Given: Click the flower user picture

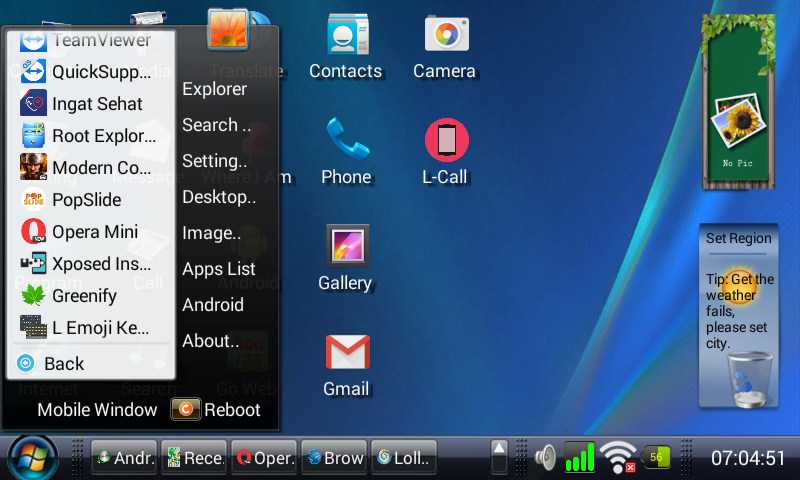Looking at the screenshot, I should [x=228, y=29].
